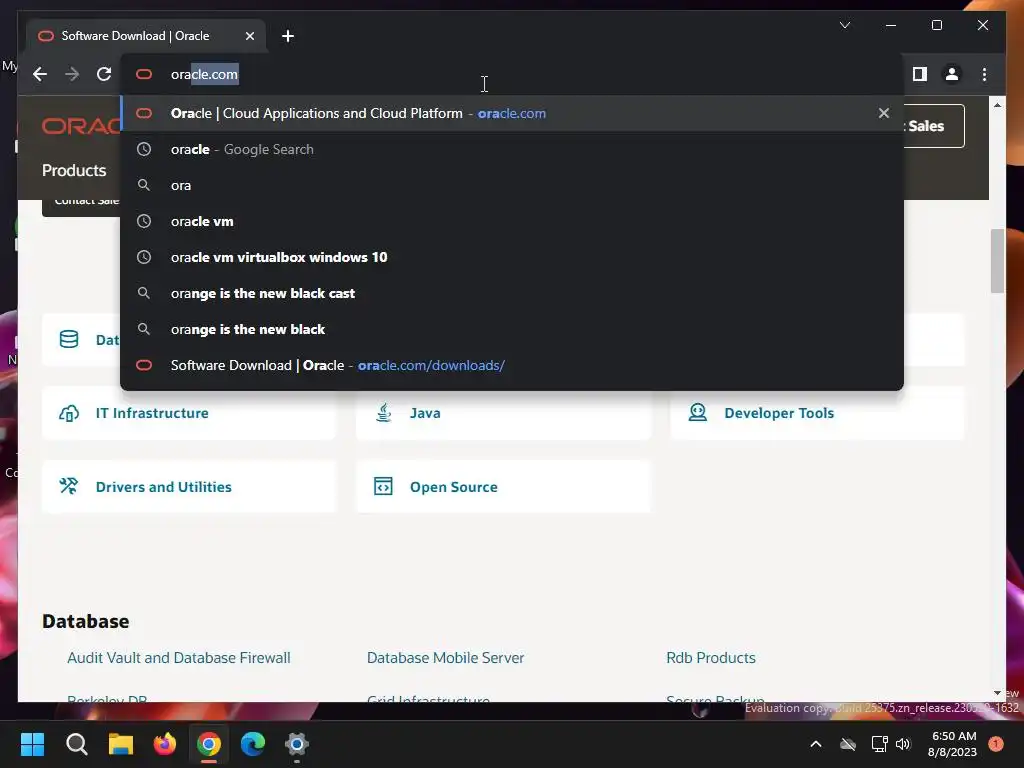Open the Rdb Products link

point(711,658)
